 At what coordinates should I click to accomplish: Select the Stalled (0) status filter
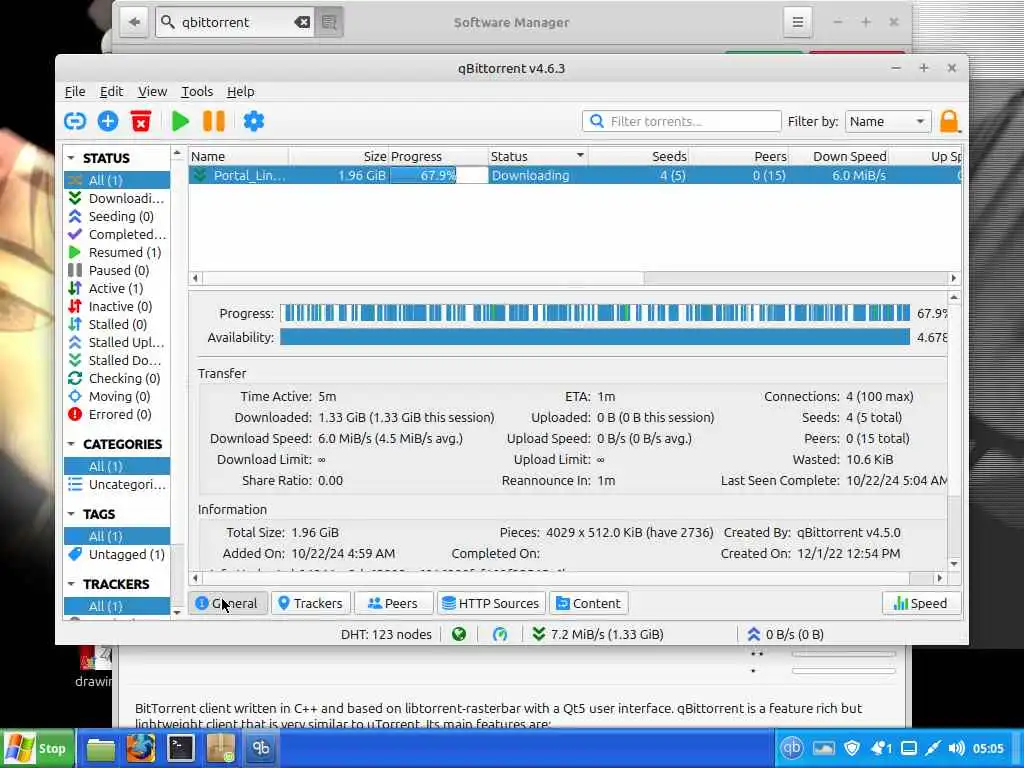(117, 324)
